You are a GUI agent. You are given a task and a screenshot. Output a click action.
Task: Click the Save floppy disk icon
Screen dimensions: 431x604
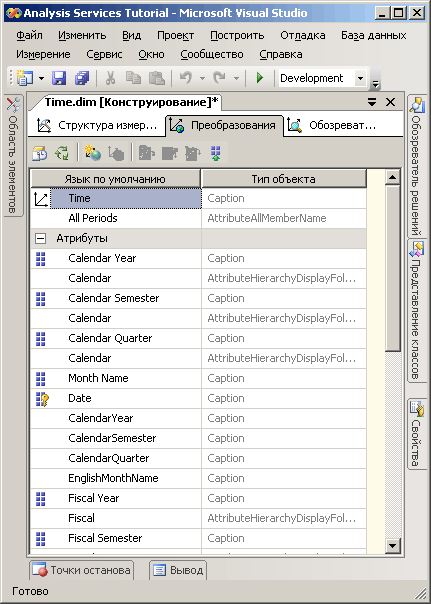click(59, 79)
